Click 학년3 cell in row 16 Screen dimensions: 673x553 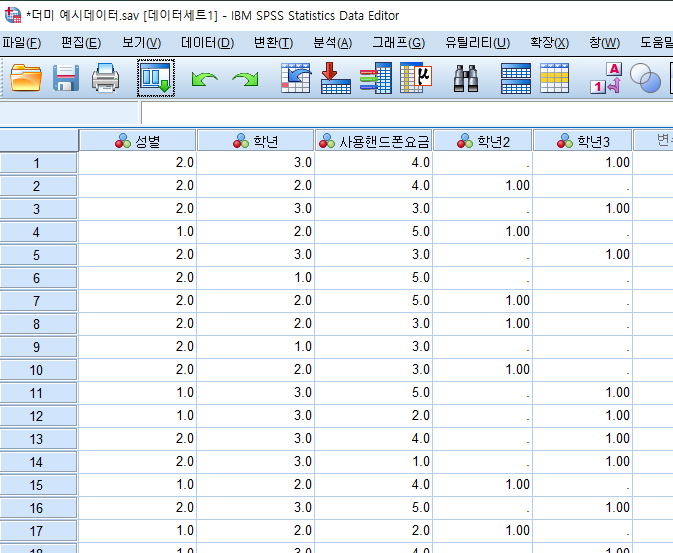[582, 508]
